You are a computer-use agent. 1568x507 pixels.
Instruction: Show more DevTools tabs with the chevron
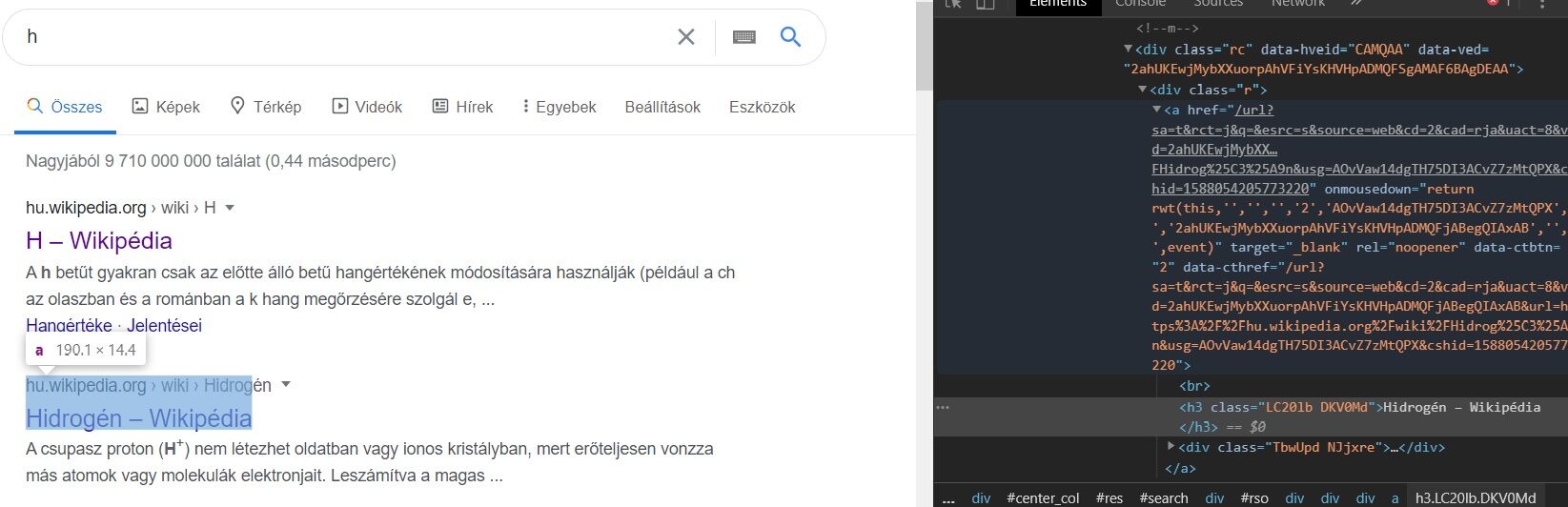[1356, 5]
